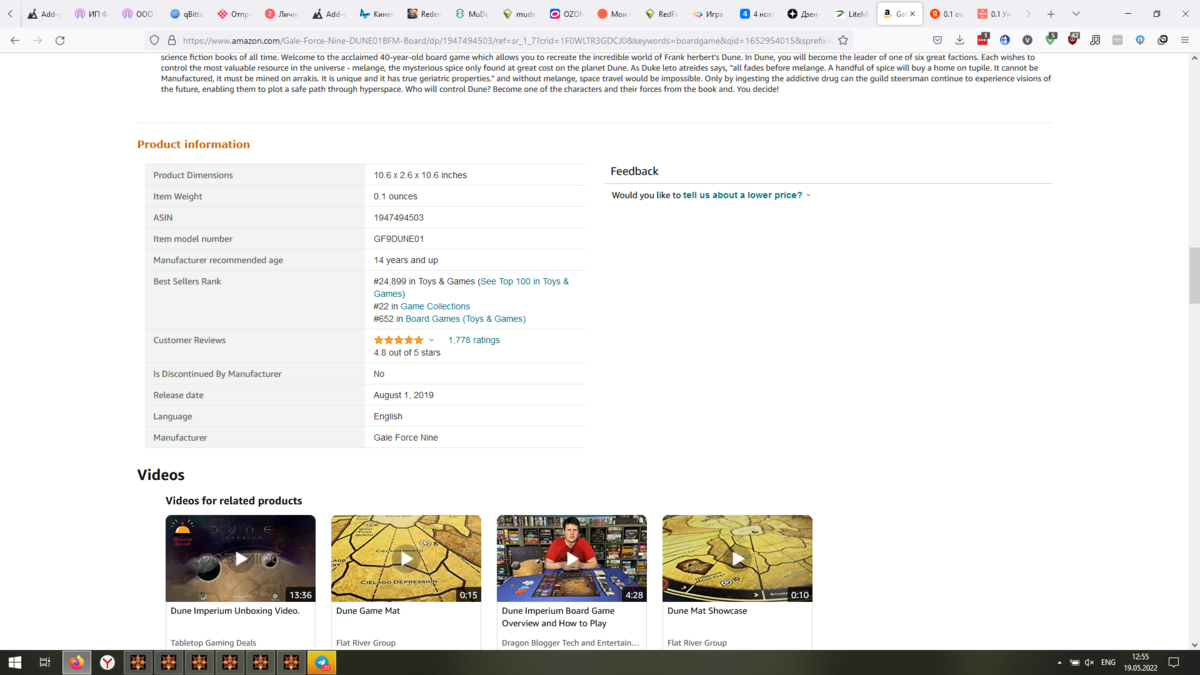List all tabs dropdown arrow
Image resolution: width=1200 pixels, height=675 pixels.
coord(1076,14)
